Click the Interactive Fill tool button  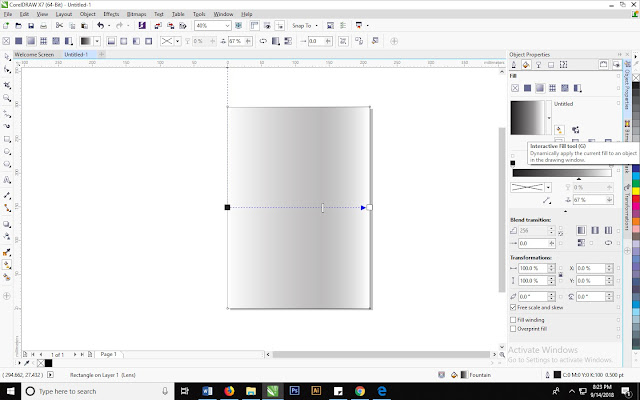pos(560,129)
